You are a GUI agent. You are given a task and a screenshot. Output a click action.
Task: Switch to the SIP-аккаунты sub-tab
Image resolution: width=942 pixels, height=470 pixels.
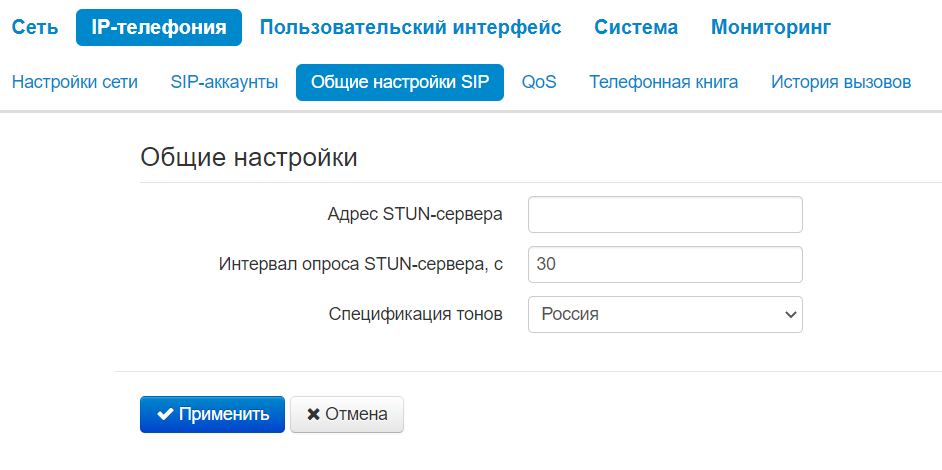pyautogui.click(x=224, y=82)
